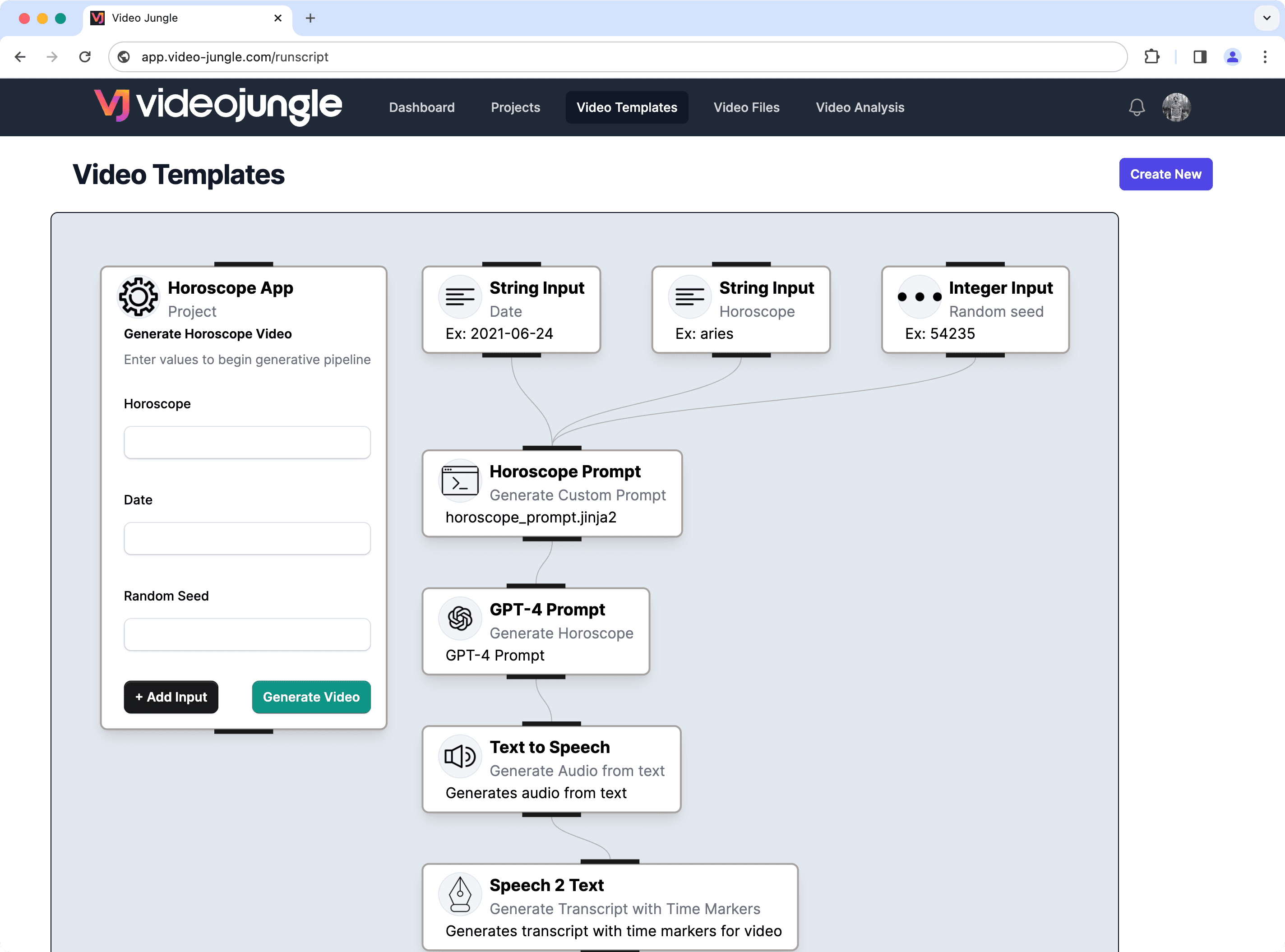
Task: Click the Horoscope String Input text icon
Action: [690, 297]
